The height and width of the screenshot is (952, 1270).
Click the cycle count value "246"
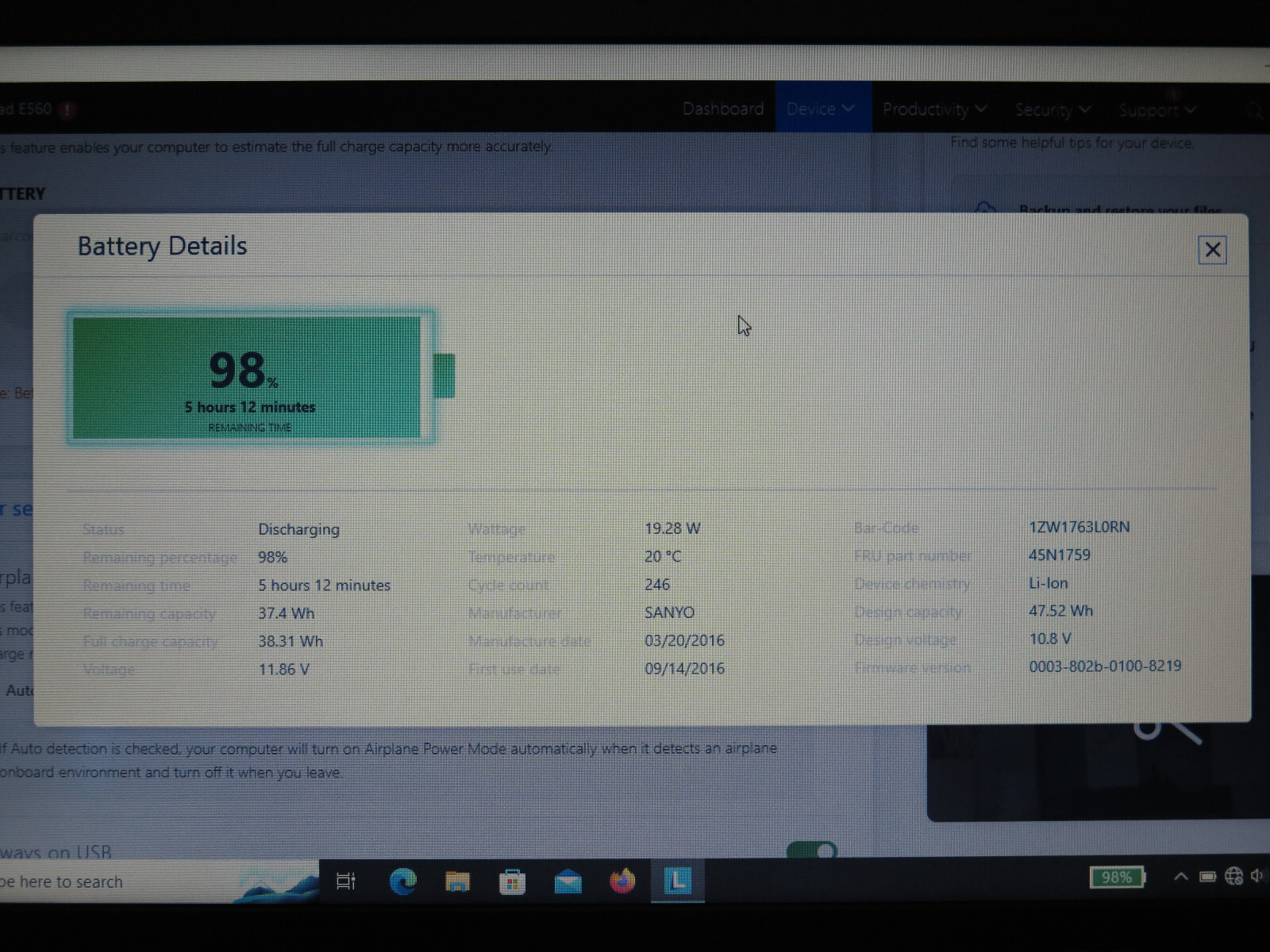(x=657, y=585)
